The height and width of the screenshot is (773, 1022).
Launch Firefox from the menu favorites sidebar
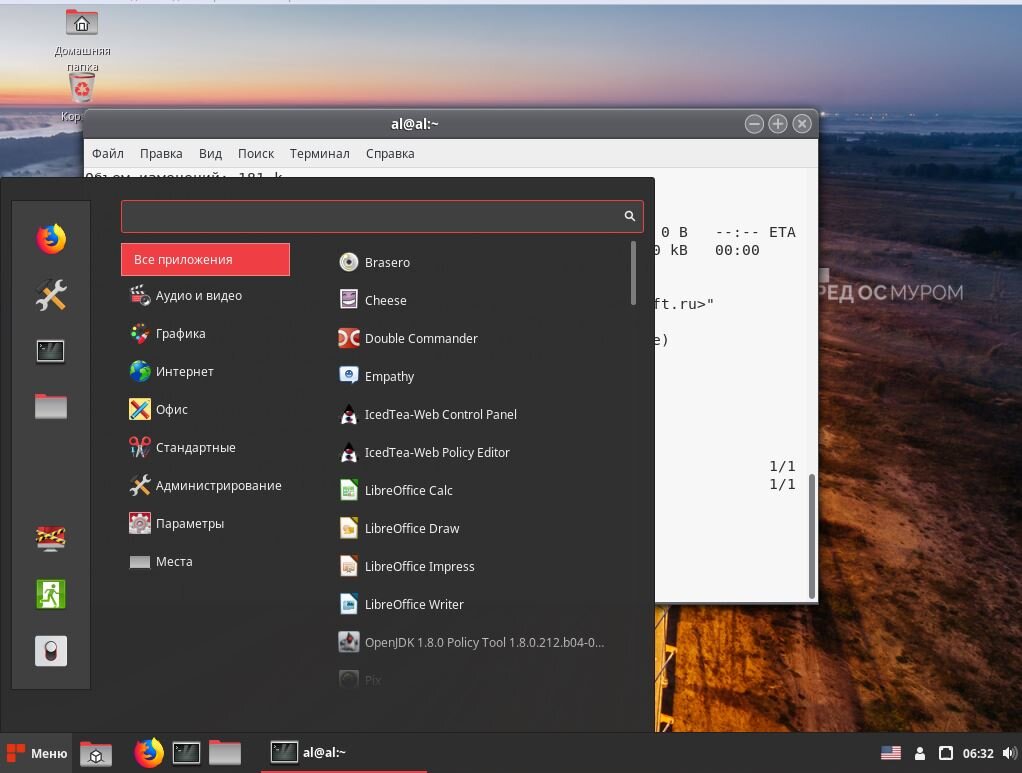[x=51, y=239]
